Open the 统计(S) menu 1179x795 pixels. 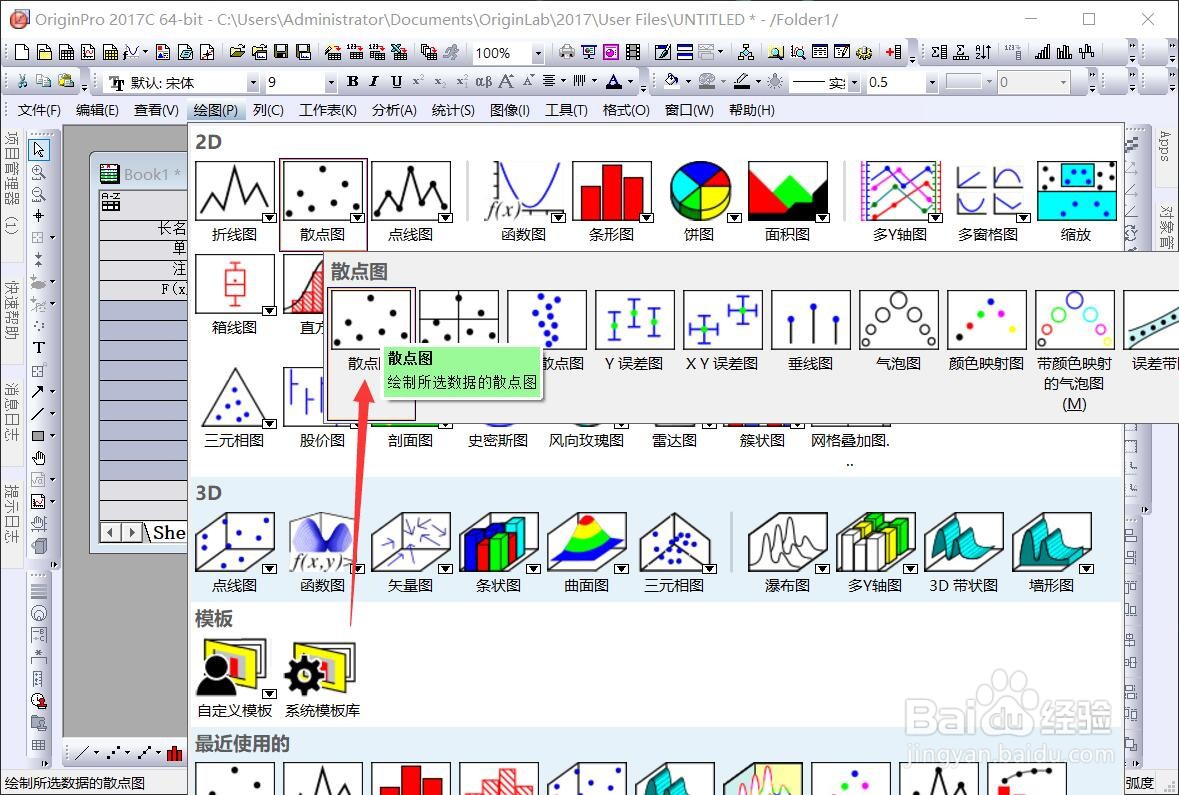pos(453,111)
